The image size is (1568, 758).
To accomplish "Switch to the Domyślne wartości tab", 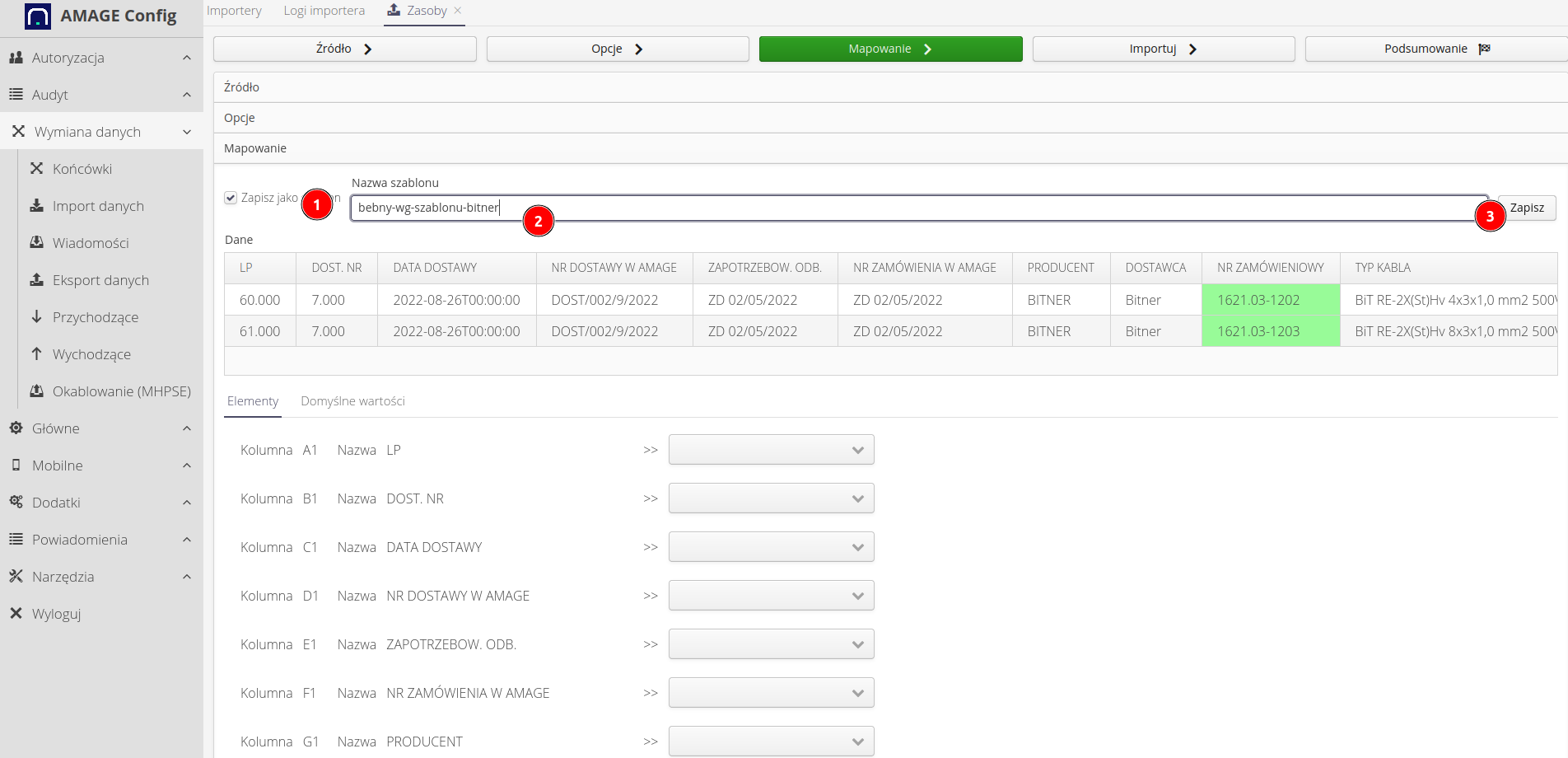I will point(352,401).
